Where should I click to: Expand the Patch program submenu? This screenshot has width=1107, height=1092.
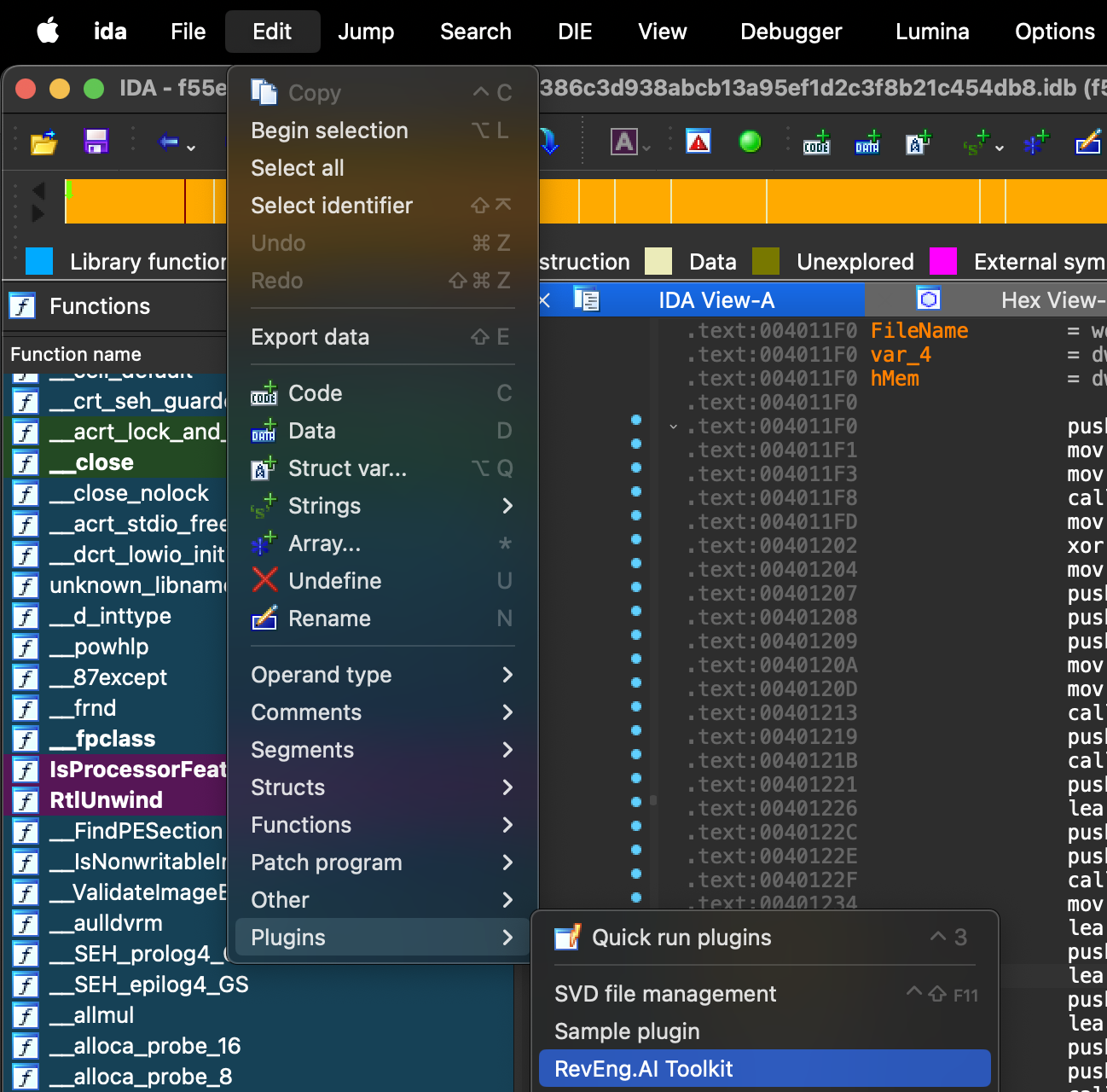point(383,863)
